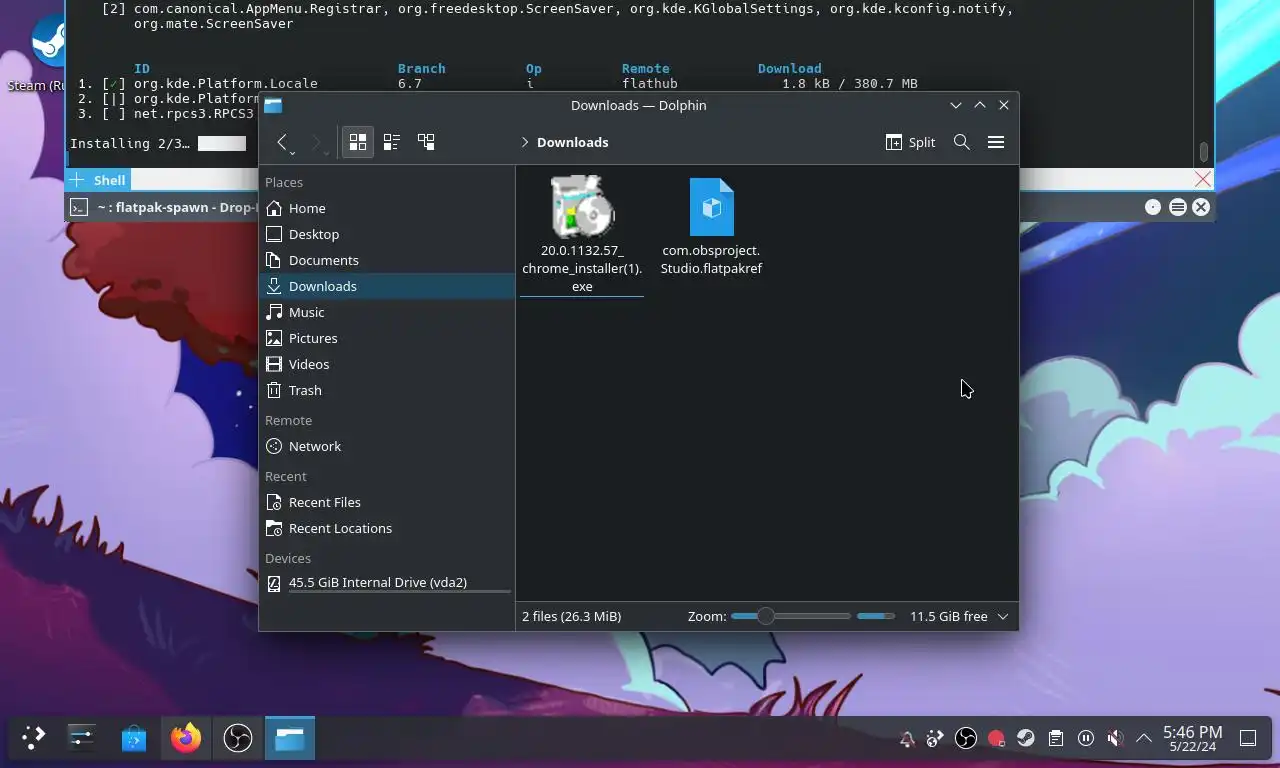
Task: Click the terminal install progress bar
Action: click(222, 143)
